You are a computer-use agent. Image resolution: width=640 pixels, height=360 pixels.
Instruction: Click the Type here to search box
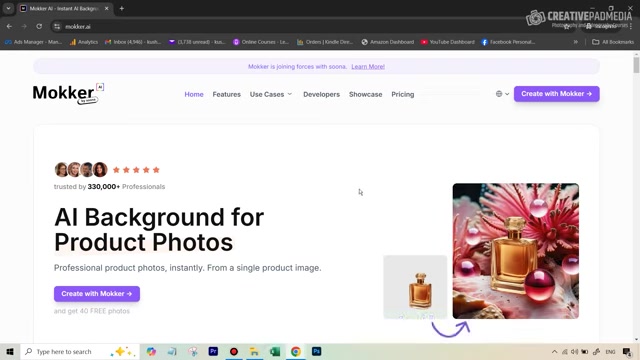(80, 351)
